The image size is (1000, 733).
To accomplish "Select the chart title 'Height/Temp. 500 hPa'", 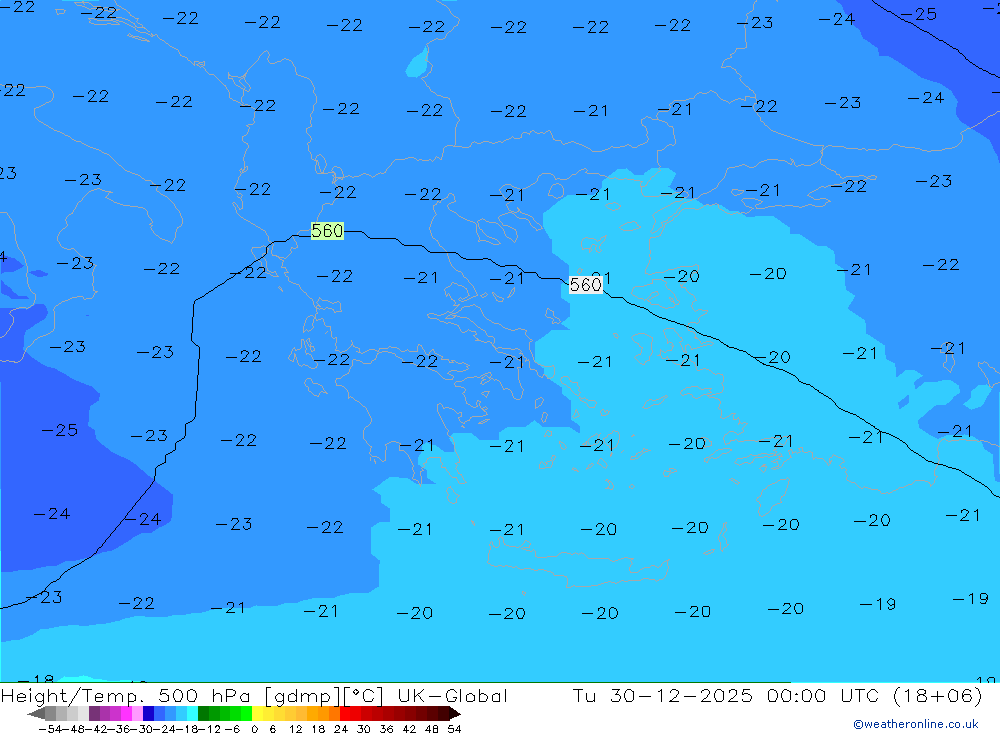I will [126, 695].
